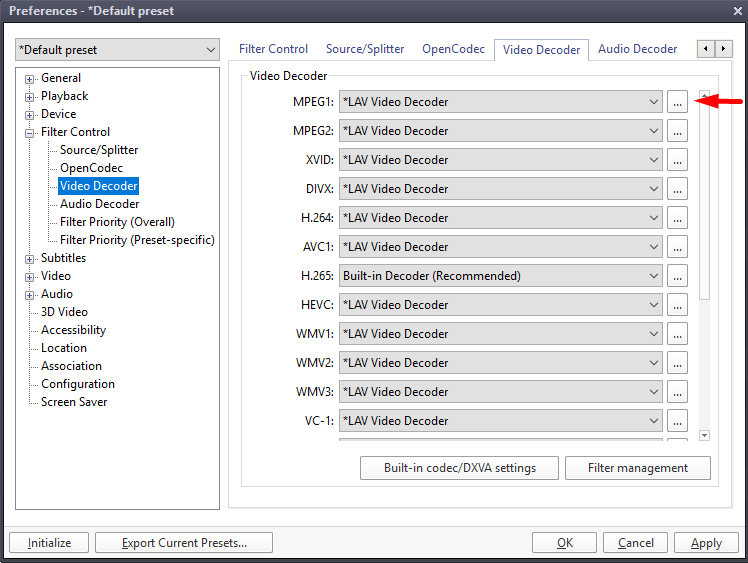Screen dimensions: 748x563
Task: Click the Cancel button
Action: pyautogui.click(x=635, y=543)
